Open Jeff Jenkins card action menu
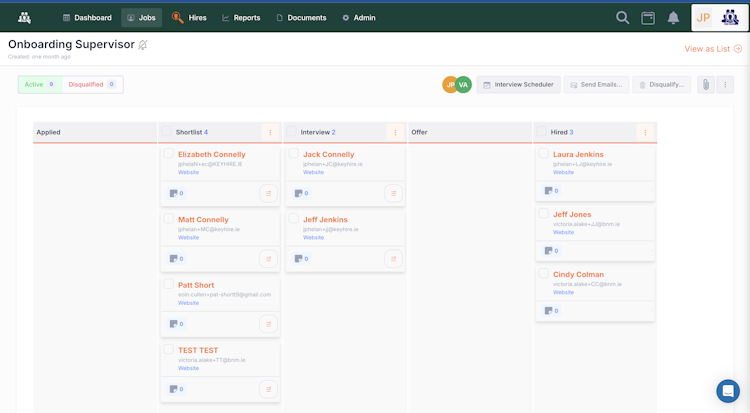750x413 pixels. coord(393,259)
